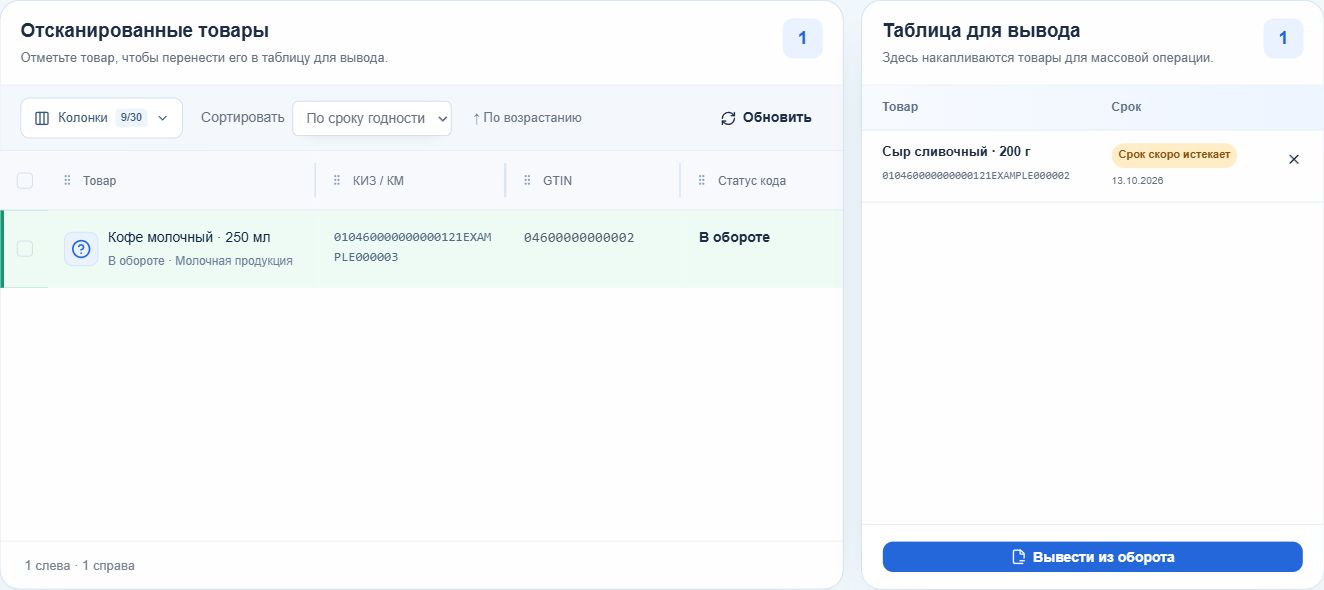Click the 1 слева · 1 справа footer text
The width and height of the screenshot is (1324, 590).
(x=80, y=566)
